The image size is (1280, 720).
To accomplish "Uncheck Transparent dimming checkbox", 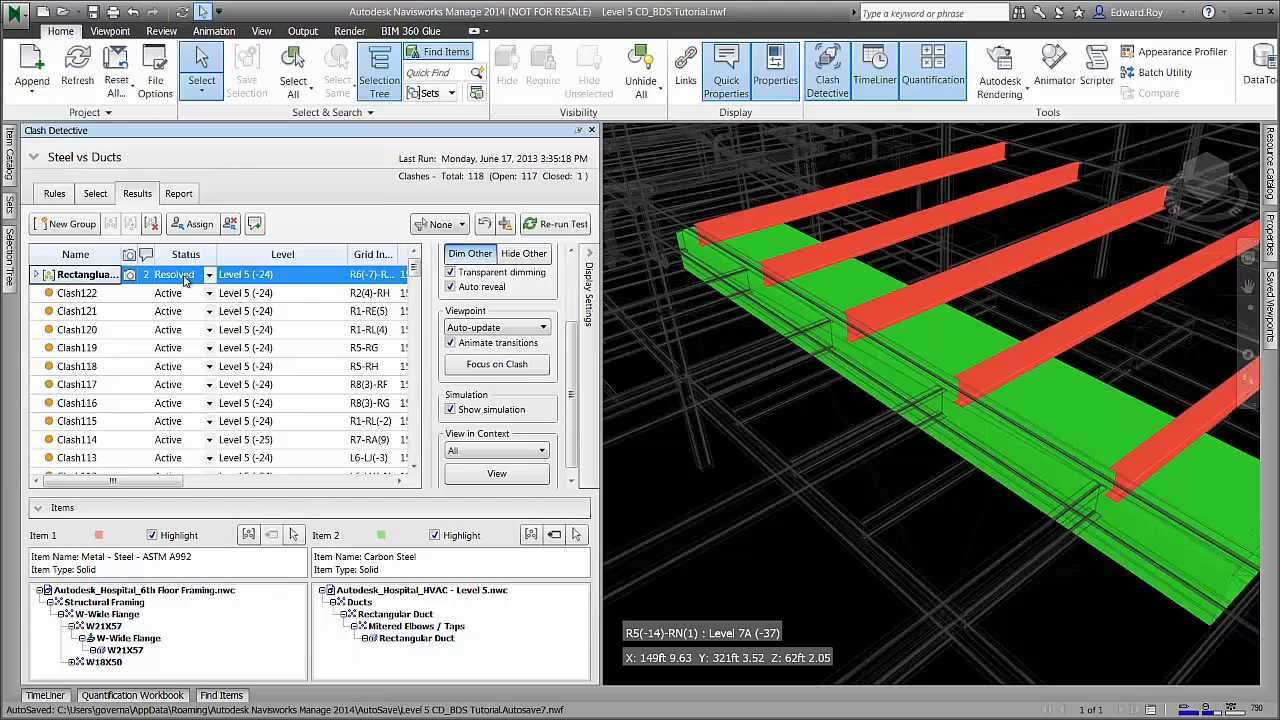I will (450, 272).
